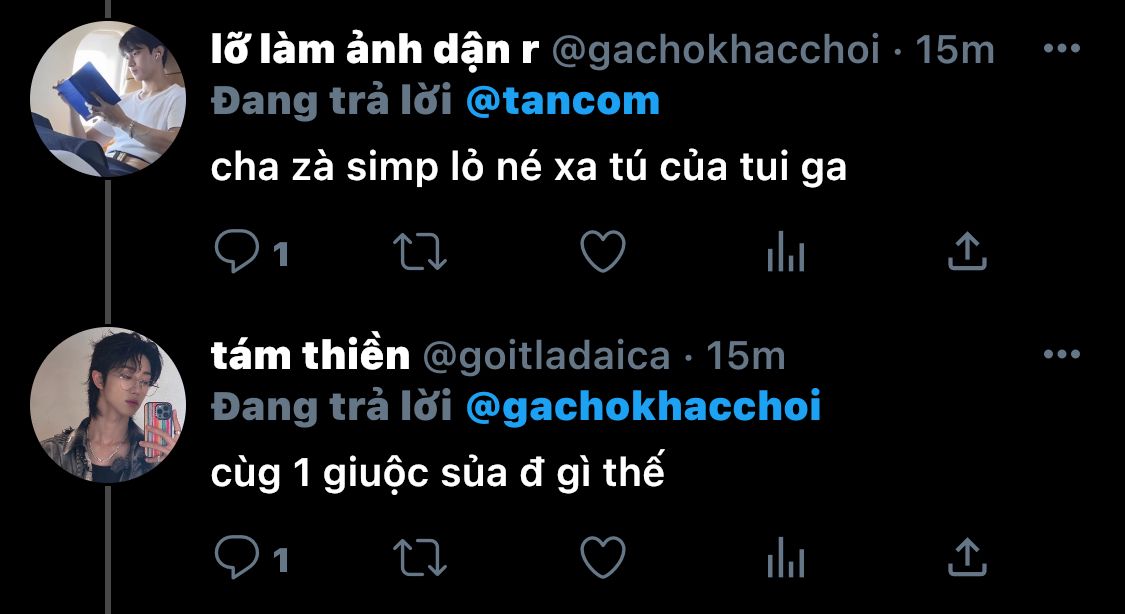The height and width of the screenshot is (614, 1125).
Task: Like tám thiền's tweet
Action: pos(603,557)
